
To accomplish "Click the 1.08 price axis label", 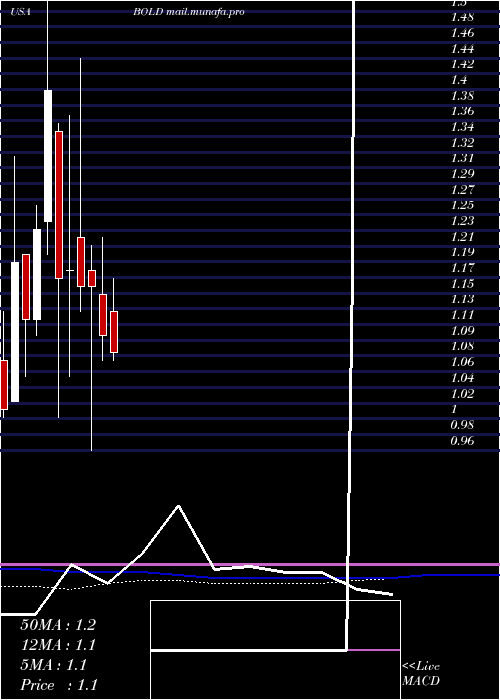I will coord(462,346).
